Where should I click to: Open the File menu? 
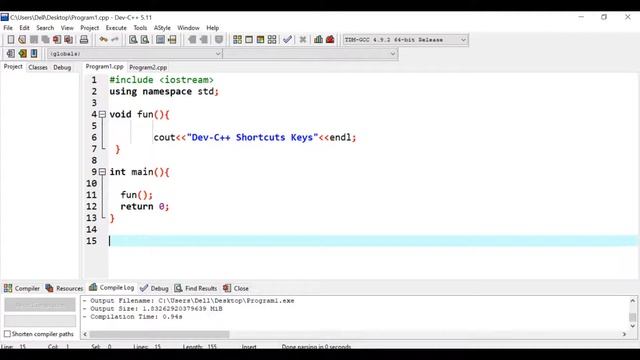tap(8, 28)
